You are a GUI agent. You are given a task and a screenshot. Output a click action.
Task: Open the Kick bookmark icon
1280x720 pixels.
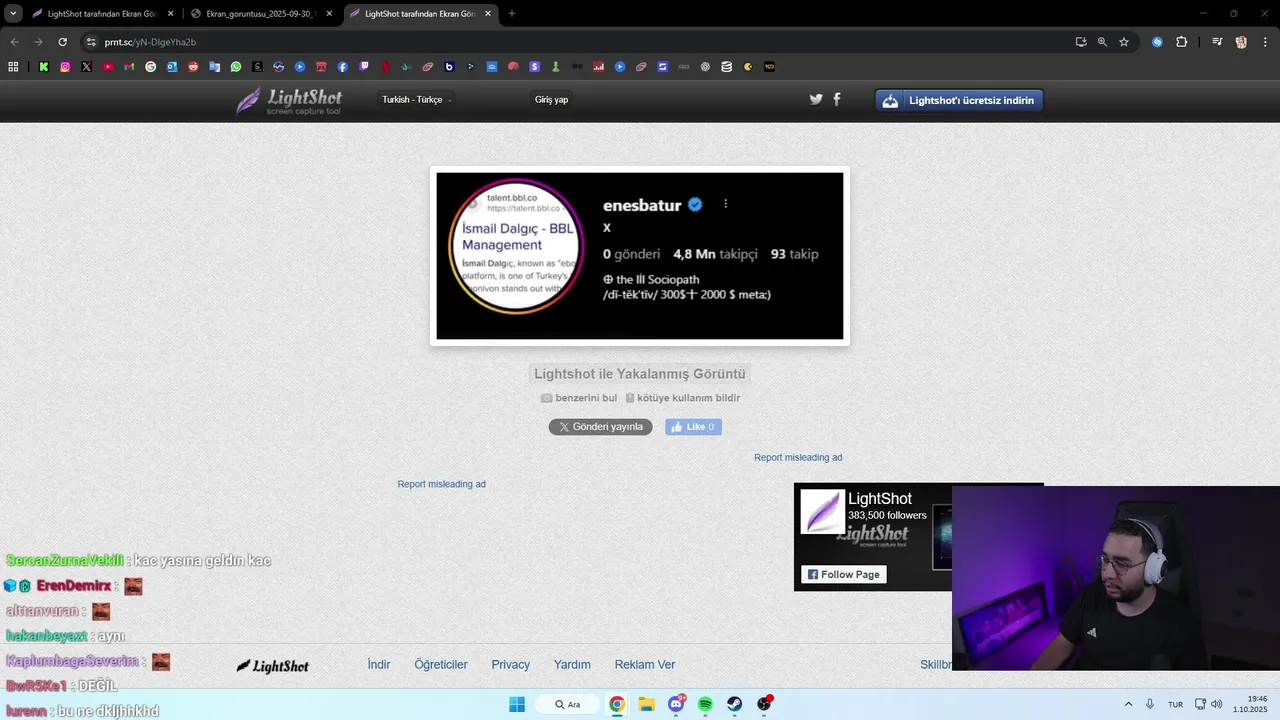tap(44, 67)
